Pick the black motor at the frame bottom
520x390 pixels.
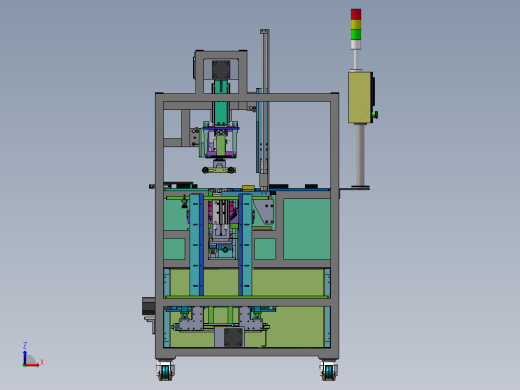tap(233, 337)
